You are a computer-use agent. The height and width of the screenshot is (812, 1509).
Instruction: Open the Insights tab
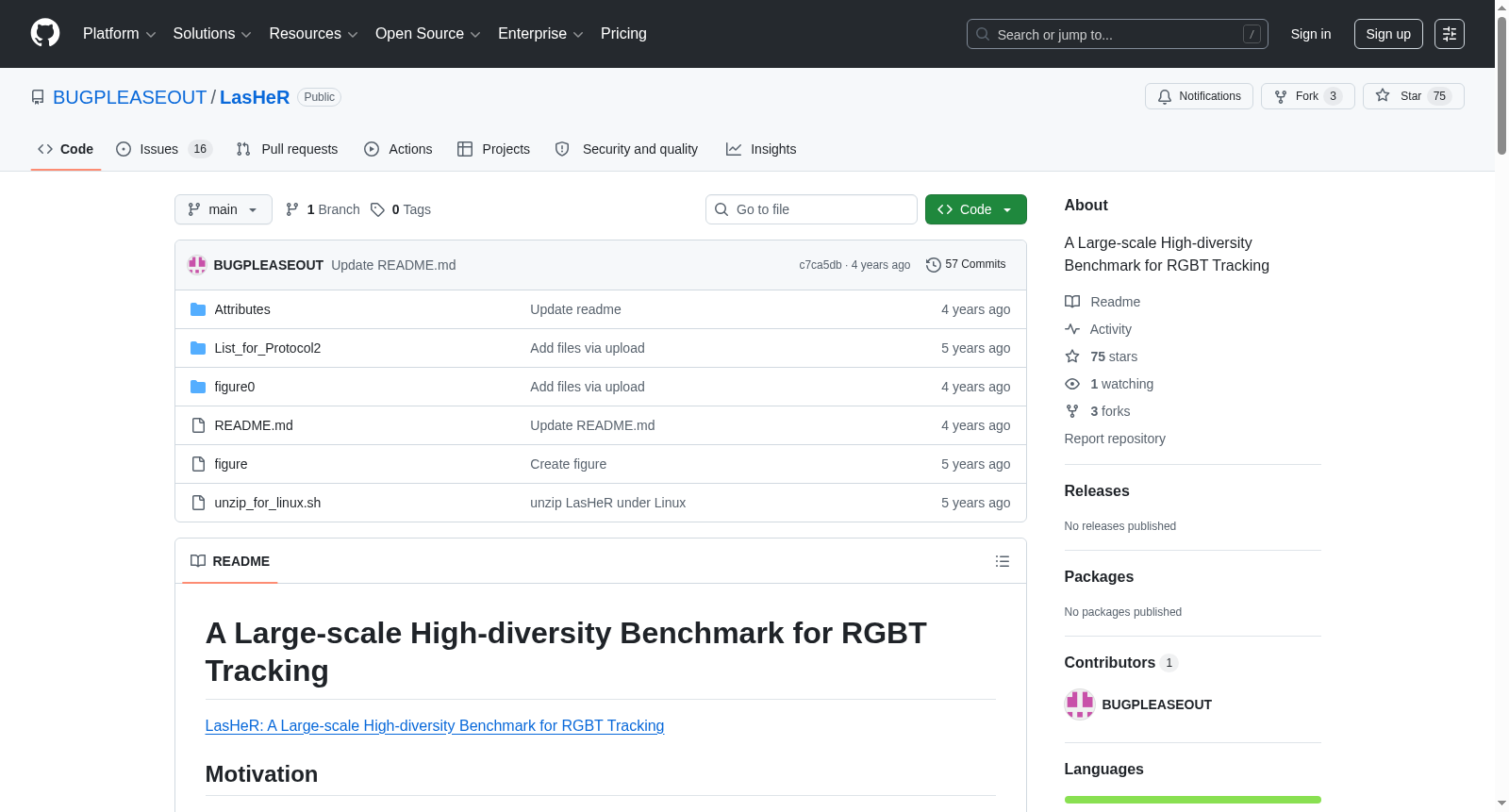pos(761,149)
